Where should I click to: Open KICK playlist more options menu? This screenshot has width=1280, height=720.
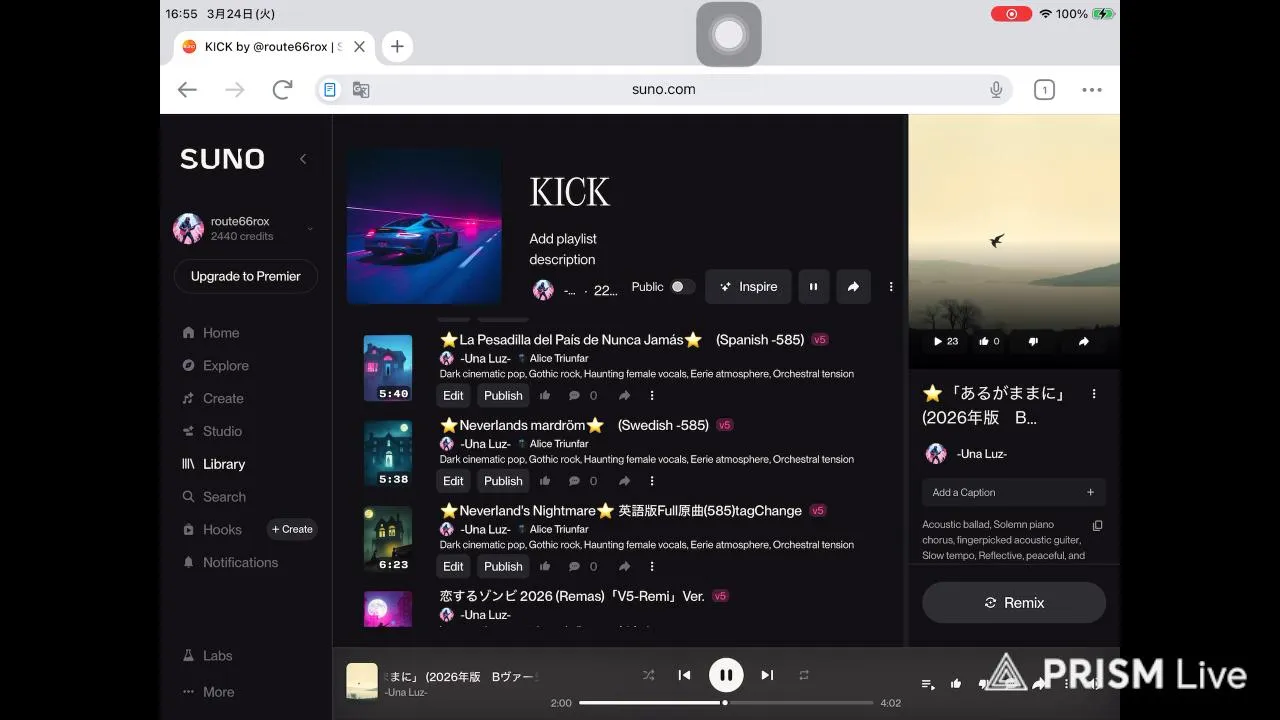(x=891, y=287)
